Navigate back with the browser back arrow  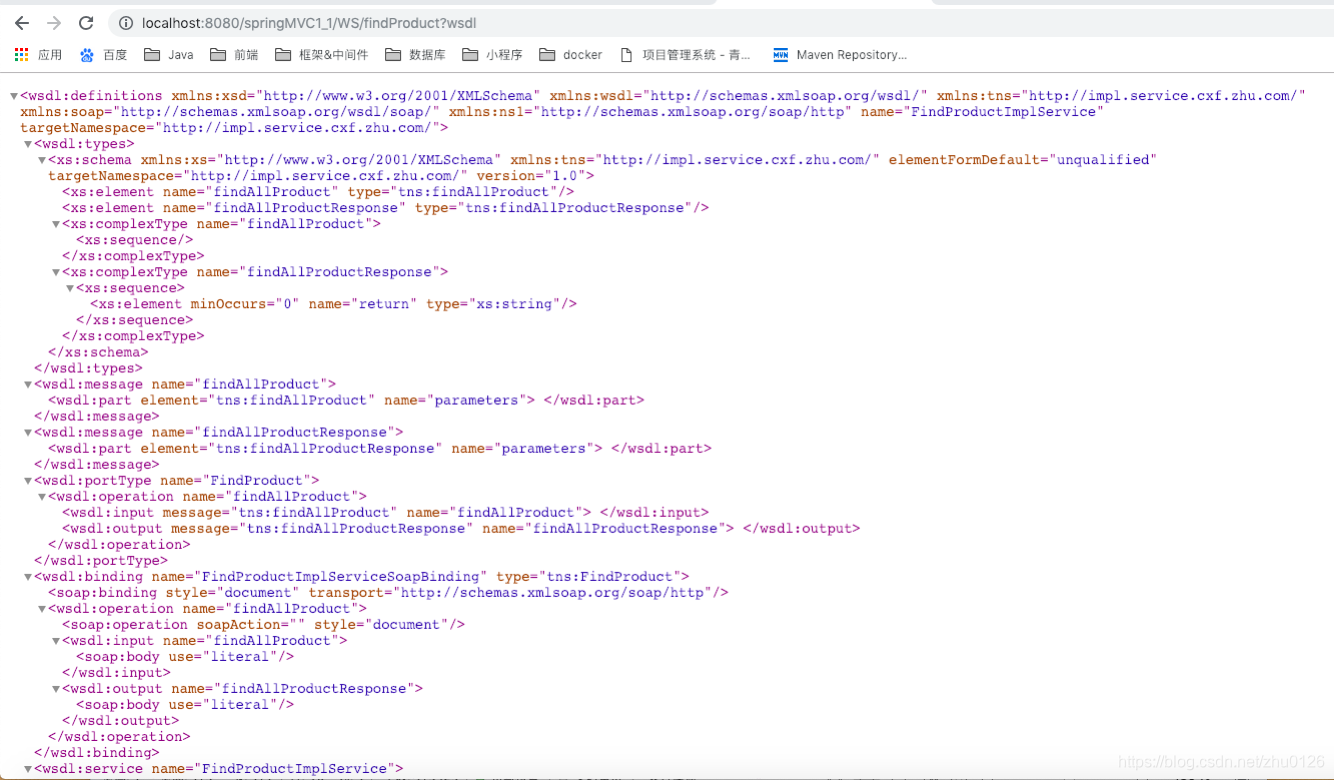(21, 22)
